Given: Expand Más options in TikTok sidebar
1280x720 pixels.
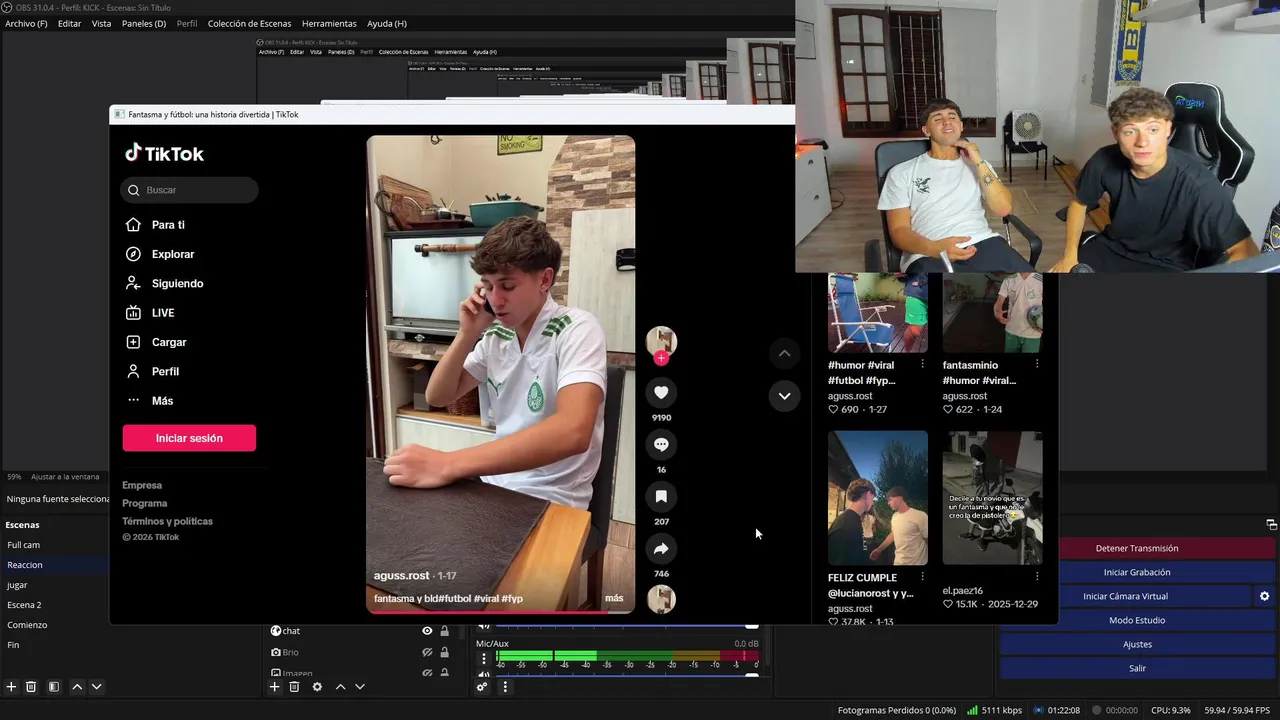Looking at the screenshot, I should click(149, 401).
